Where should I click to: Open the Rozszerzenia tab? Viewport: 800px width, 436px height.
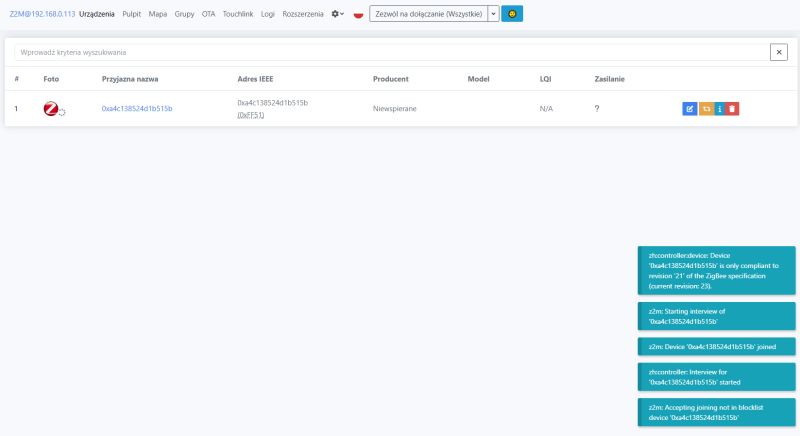coord(303,14)
